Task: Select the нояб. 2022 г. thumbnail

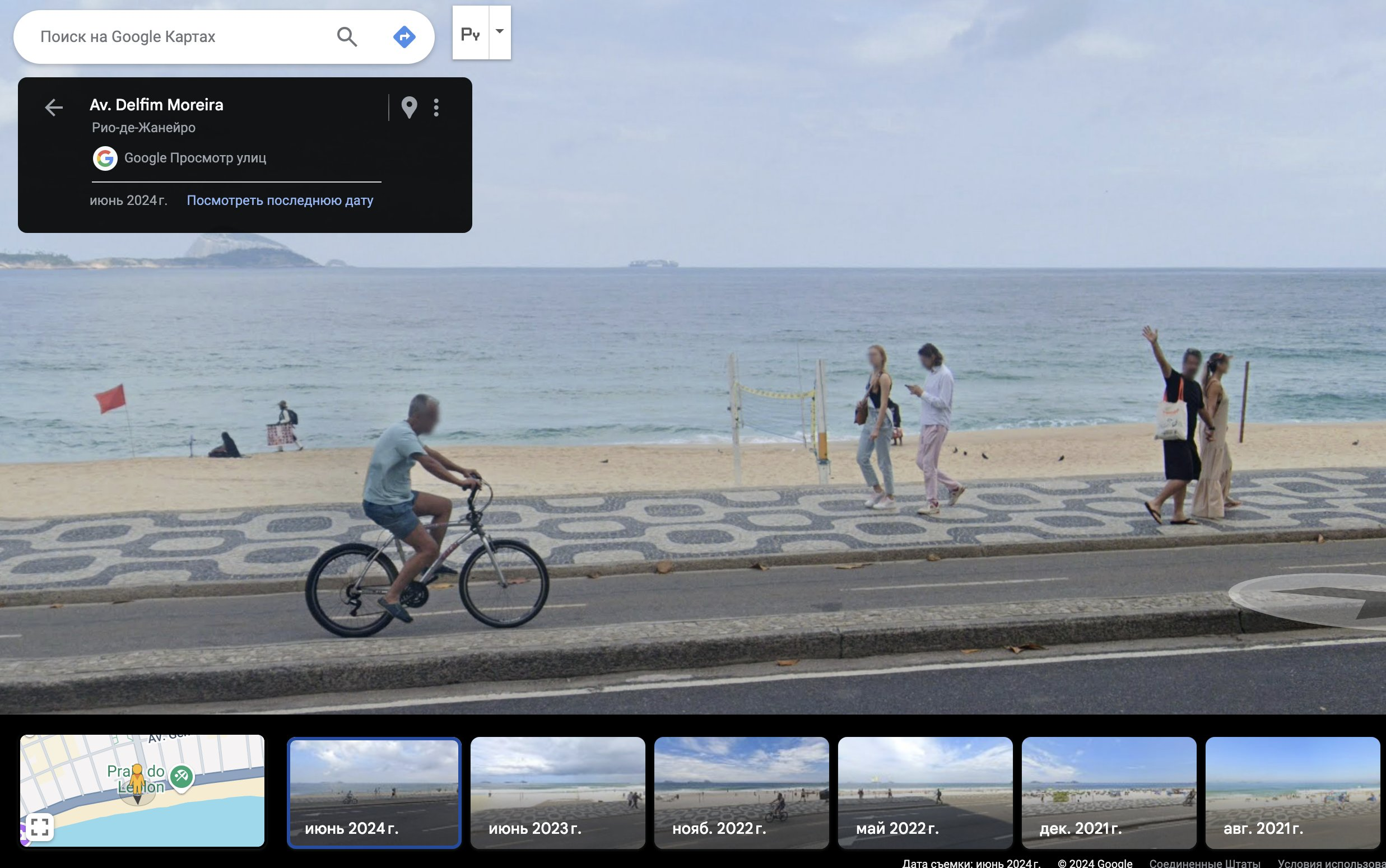Action: tap(741, 792)
